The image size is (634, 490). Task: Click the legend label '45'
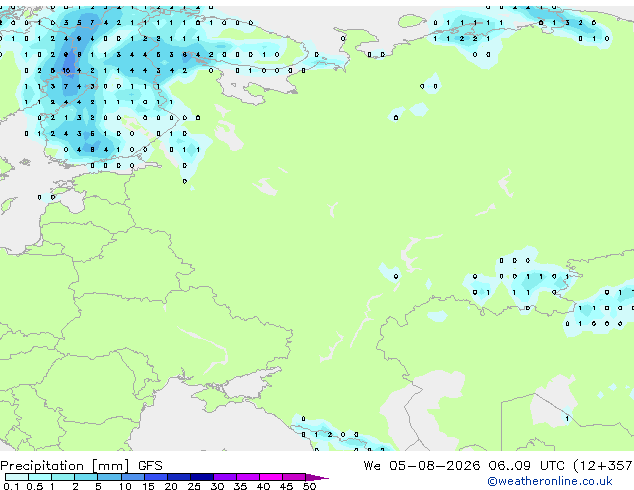(x=286, y=486)
